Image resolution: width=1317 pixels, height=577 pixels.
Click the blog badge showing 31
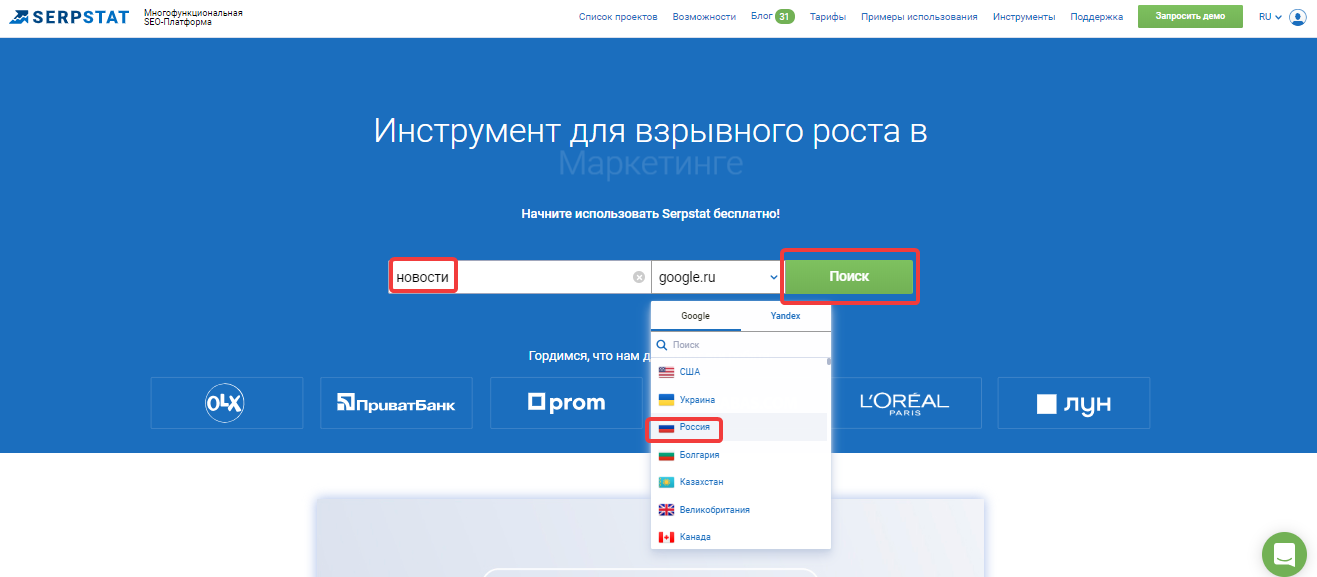(x=785, y=16)
